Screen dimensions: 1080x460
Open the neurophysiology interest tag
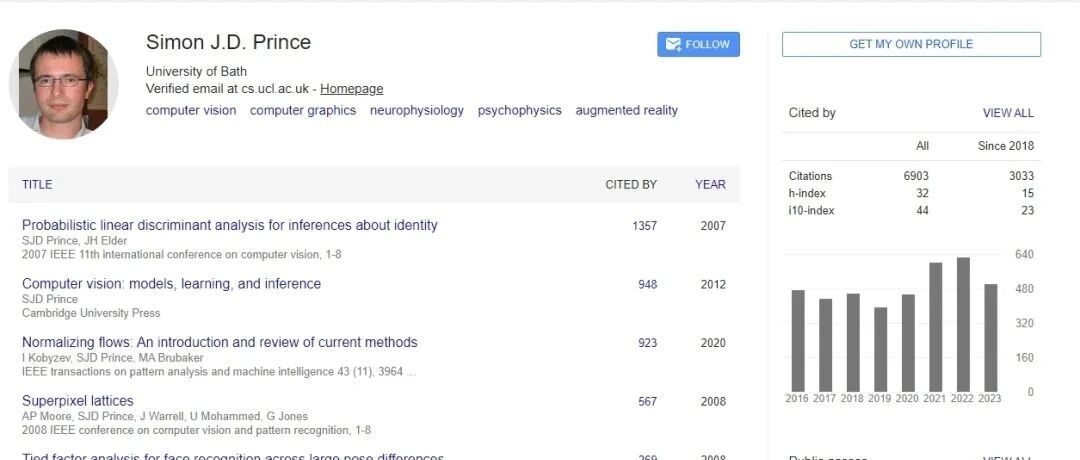tap(417, 110)
